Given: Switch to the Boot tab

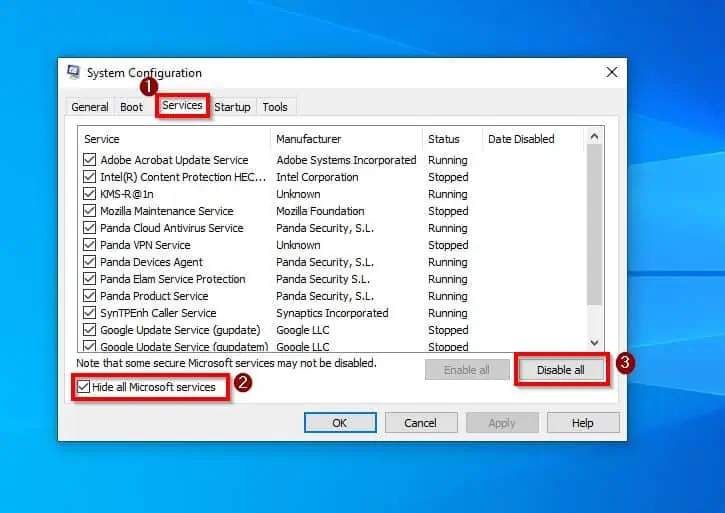Looking at the screenshot, I should (131, 107).
